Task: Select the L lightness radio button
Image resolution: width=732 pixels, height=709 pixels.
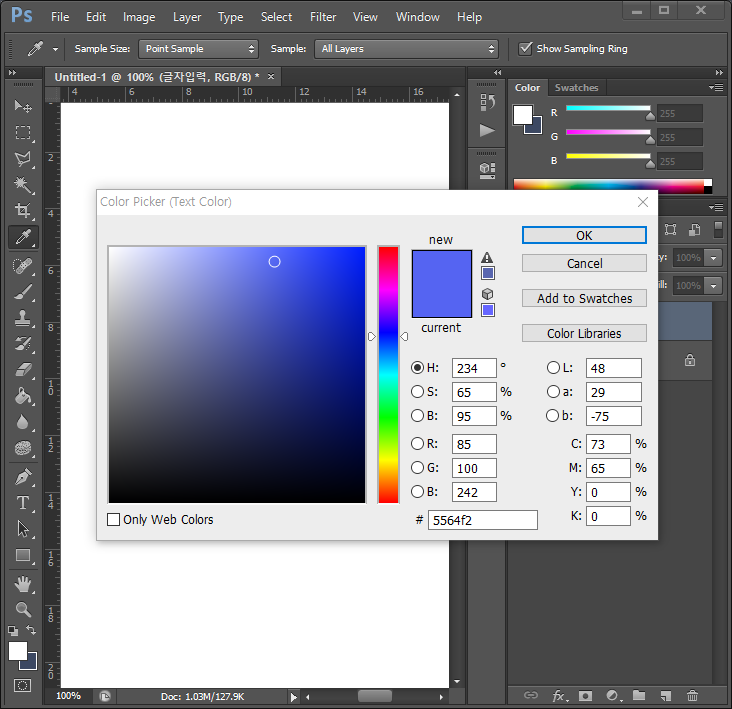Action: [553, 368]
